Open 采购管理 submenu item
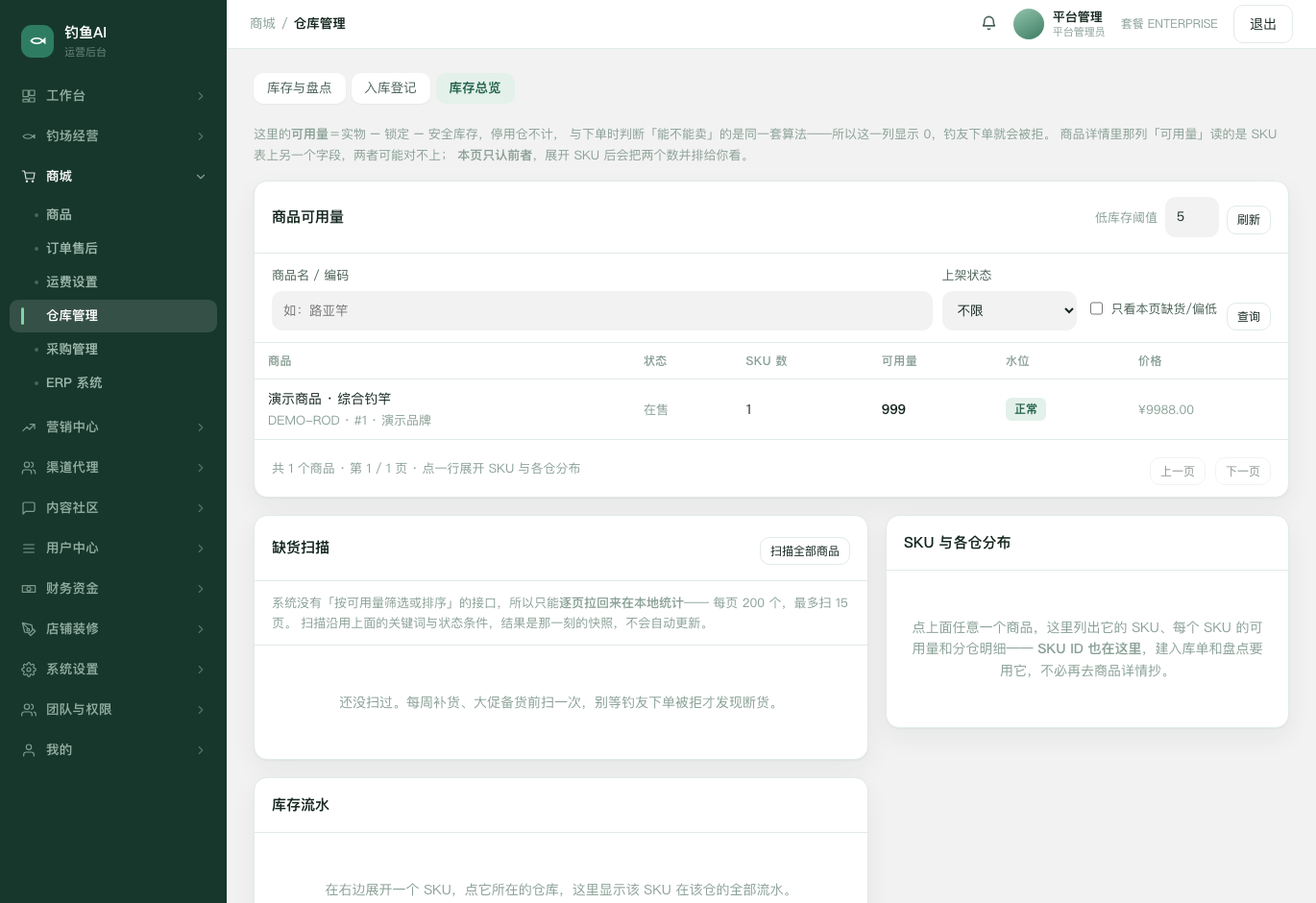The width and height of the screenshot is (1316, 903). click(x=113, y=350)
